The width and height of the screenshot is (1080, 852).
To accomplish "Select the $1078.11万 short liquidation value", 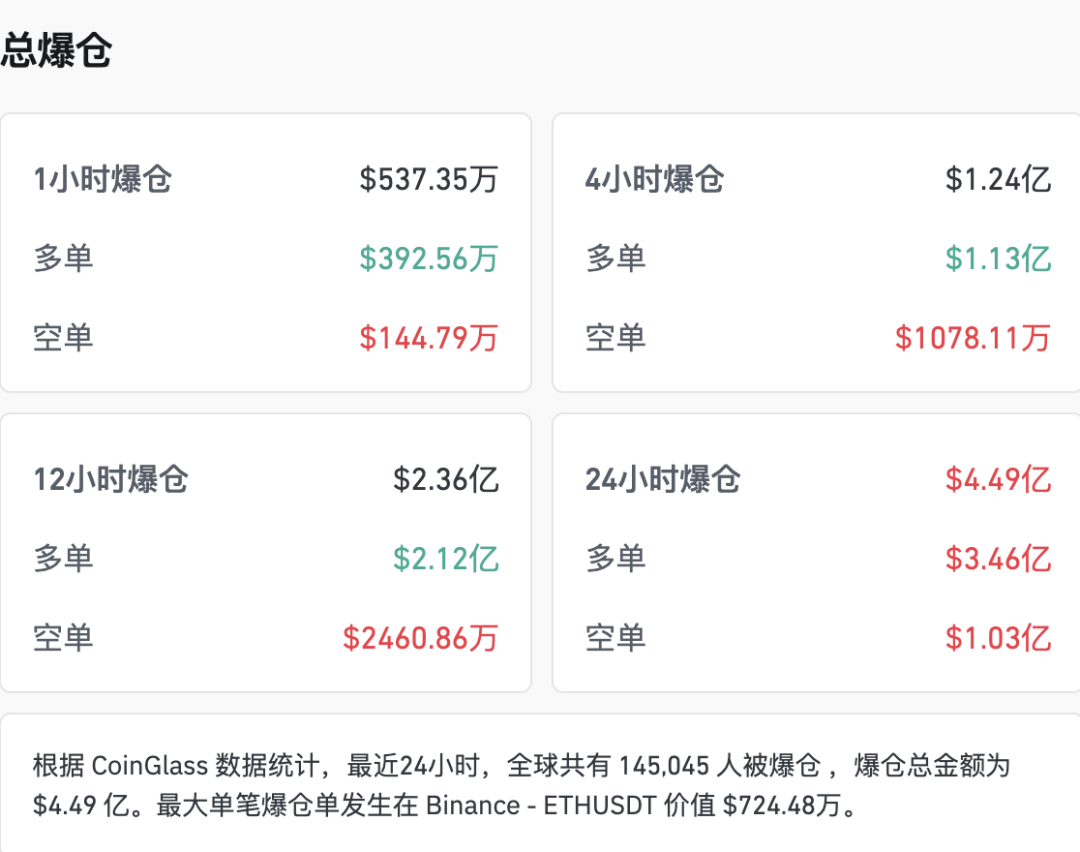I will (973, 337).
